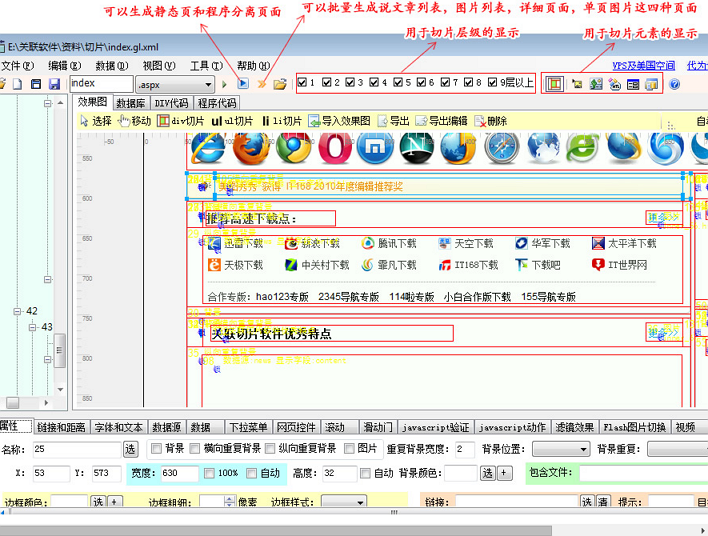This screenshot has width=708, height=536.
Task: Click the 背景颜色 color box
Action: pos(461,473)
